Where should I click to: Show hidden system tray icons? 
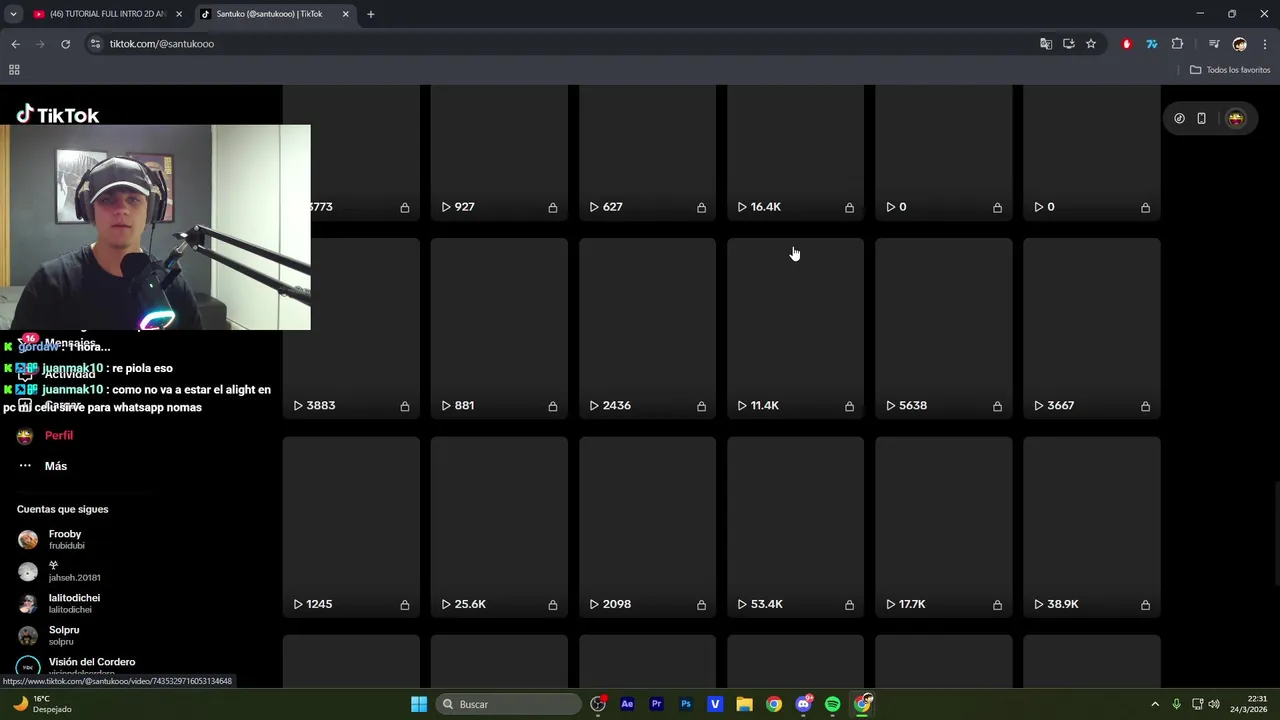tap(1155, 704)
